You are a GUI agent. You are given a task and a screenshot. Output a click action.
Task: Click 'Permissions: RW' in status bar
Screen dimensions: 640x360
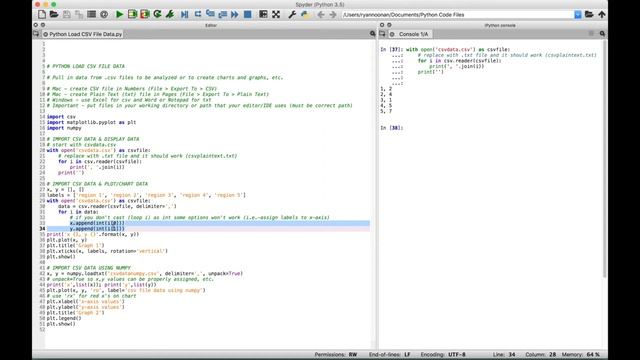(x=336, y=355)
